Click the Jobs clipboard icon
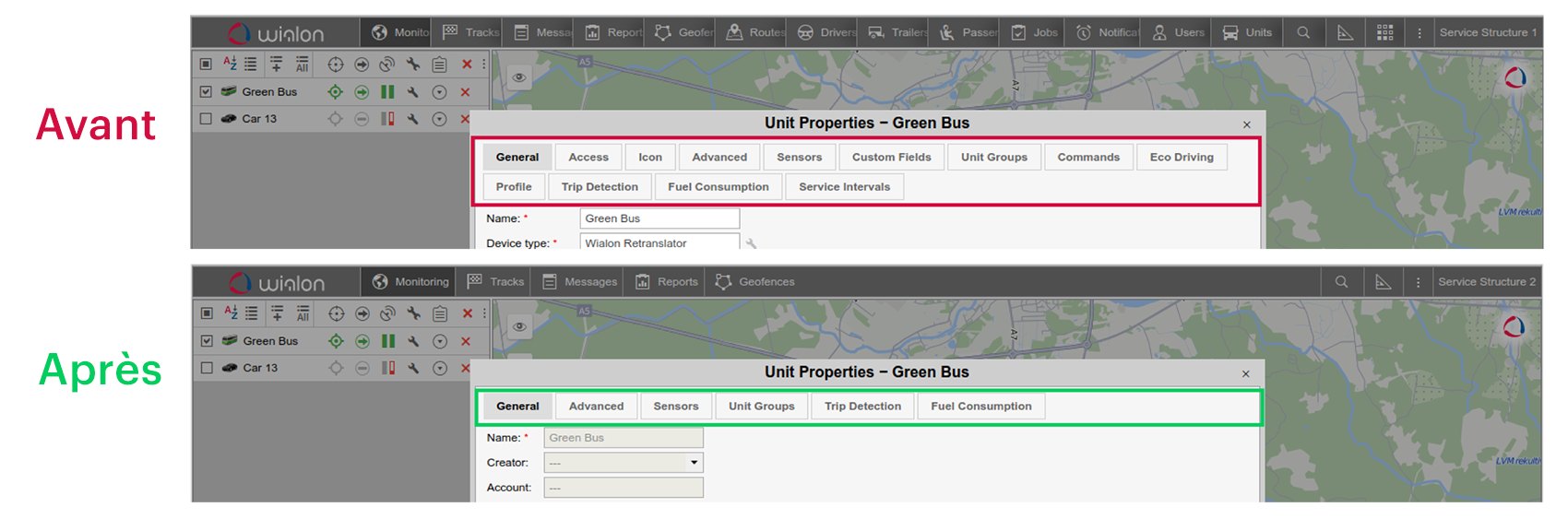The image size is (1568, 519). point(1018,32)
